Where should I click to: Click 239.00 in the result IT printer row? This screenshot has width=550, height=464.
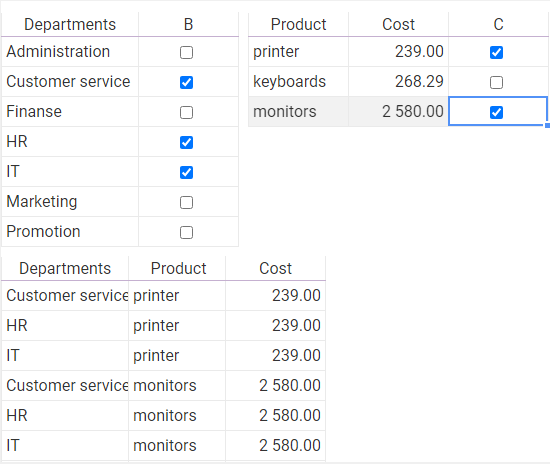[276, 356]
